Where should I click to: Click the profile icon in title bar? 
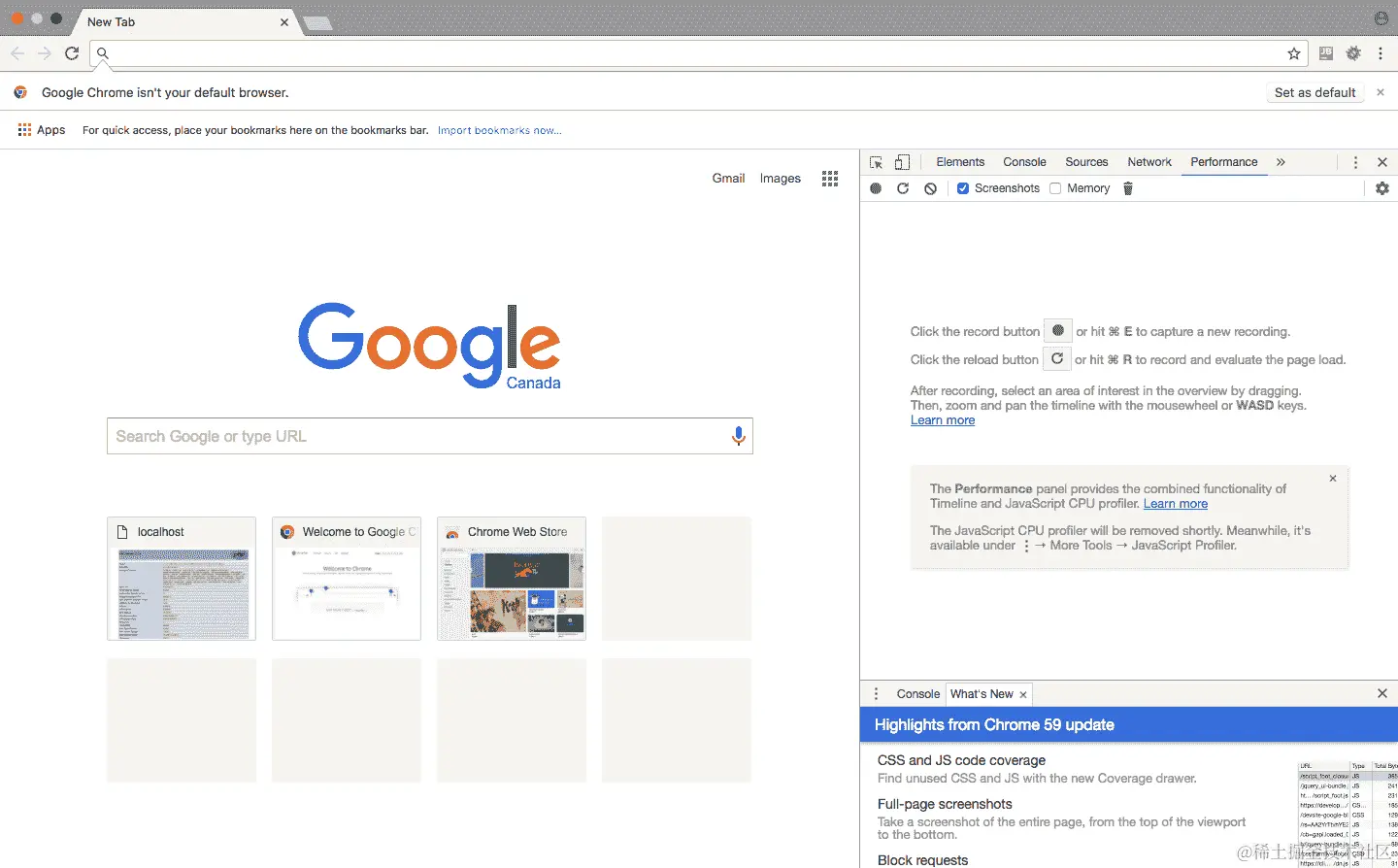click(x=1381, y=18)
